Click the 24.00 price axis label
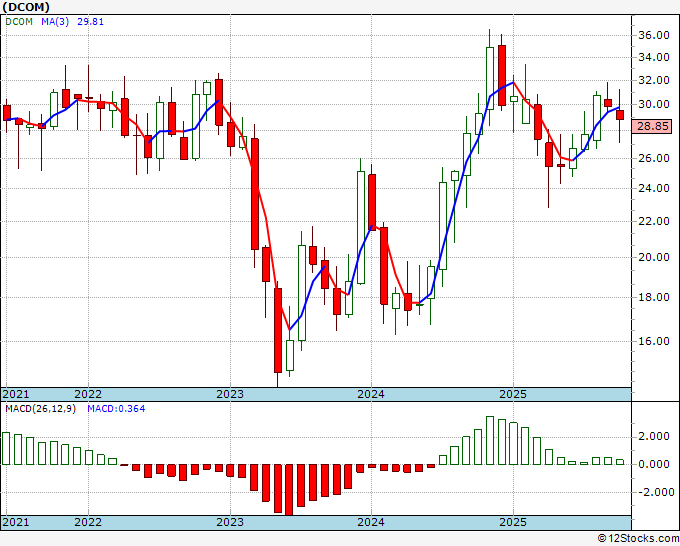 click(654, 188)
